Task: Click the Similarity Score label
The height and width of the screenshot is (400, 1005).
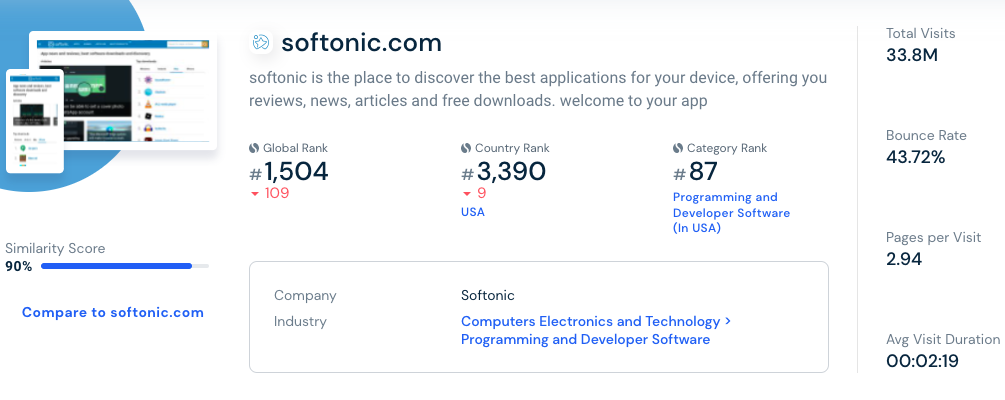Action: coord(55,249)
